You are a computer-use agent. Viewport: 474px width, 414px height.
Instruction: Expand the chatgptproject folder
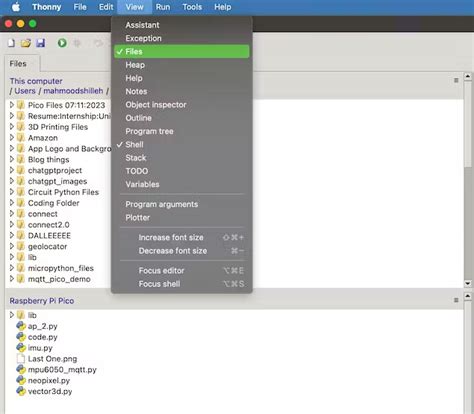[12, 170]
